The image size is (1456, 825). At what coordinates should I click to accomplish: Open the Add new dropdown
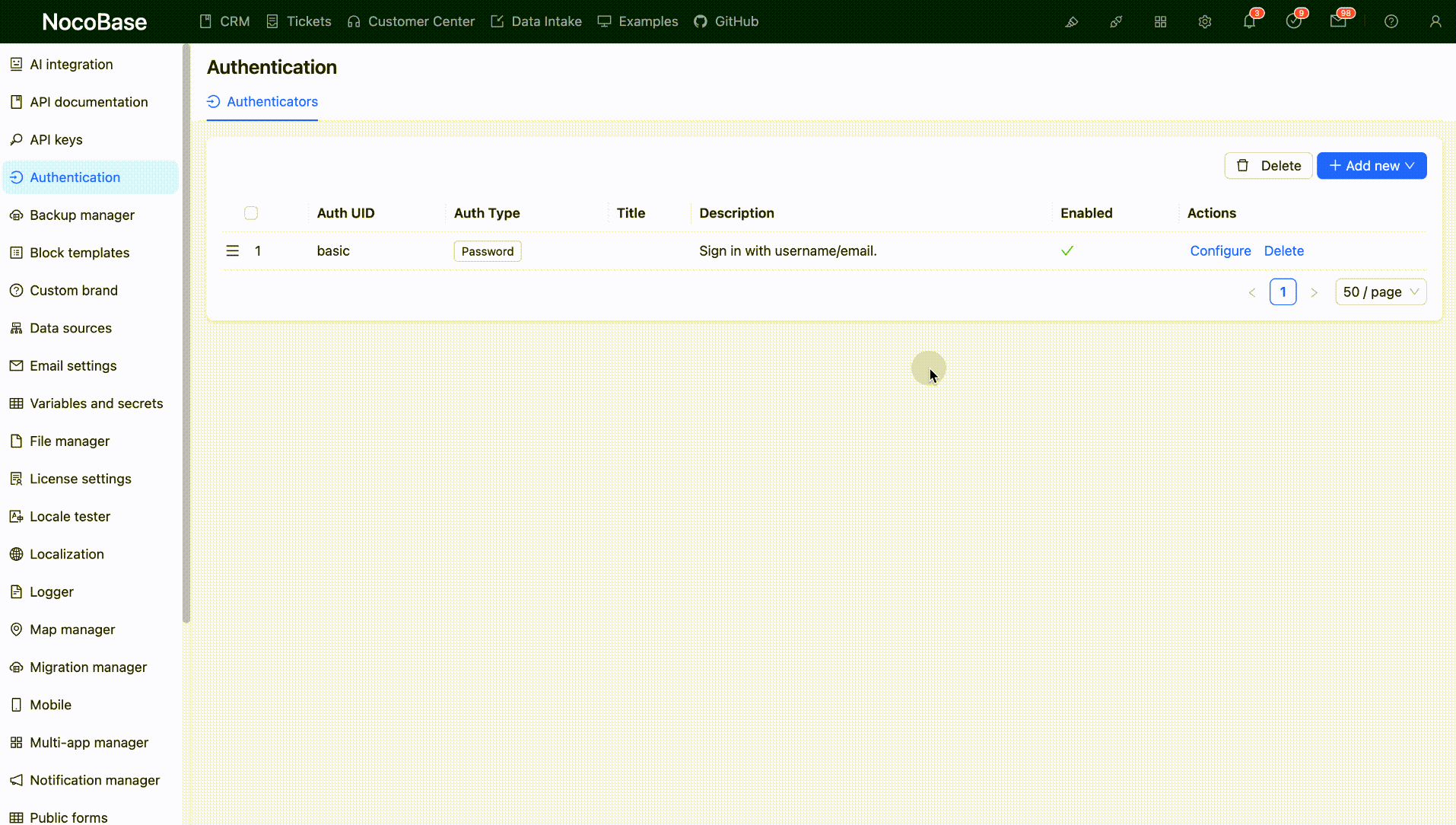coord(1372,165)
